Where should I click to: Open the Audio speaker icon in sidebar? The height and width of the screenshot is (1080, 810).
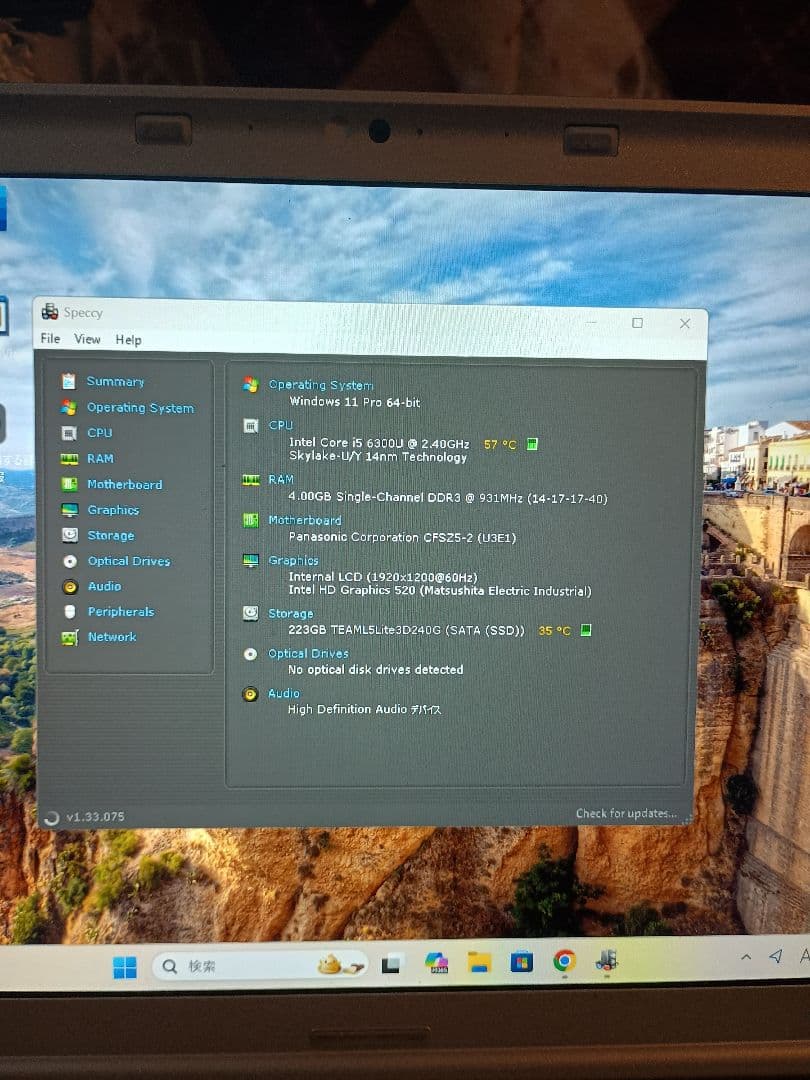click(69, 587)
